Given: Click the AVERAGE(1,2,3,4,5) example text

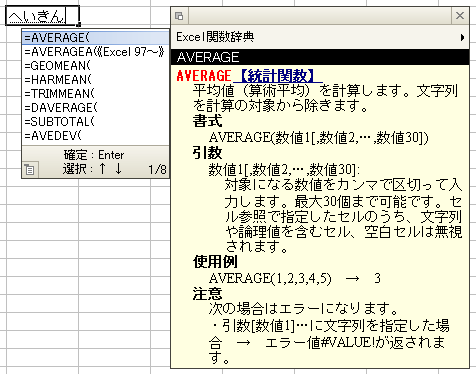Looking at the screenshot, I should click(x=270, y=278).
